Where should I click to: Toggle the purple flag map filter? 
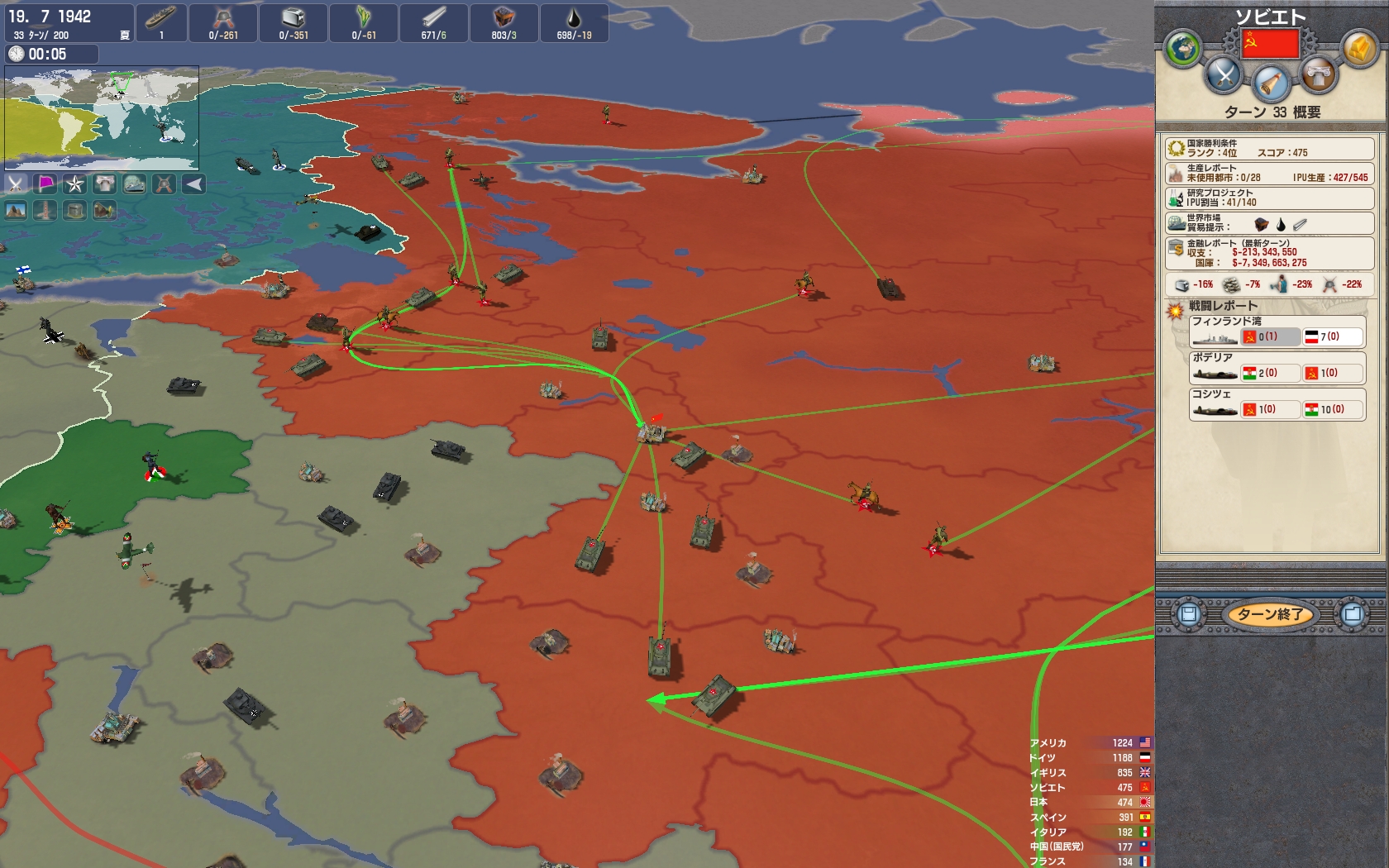click(x=45, y=184)
